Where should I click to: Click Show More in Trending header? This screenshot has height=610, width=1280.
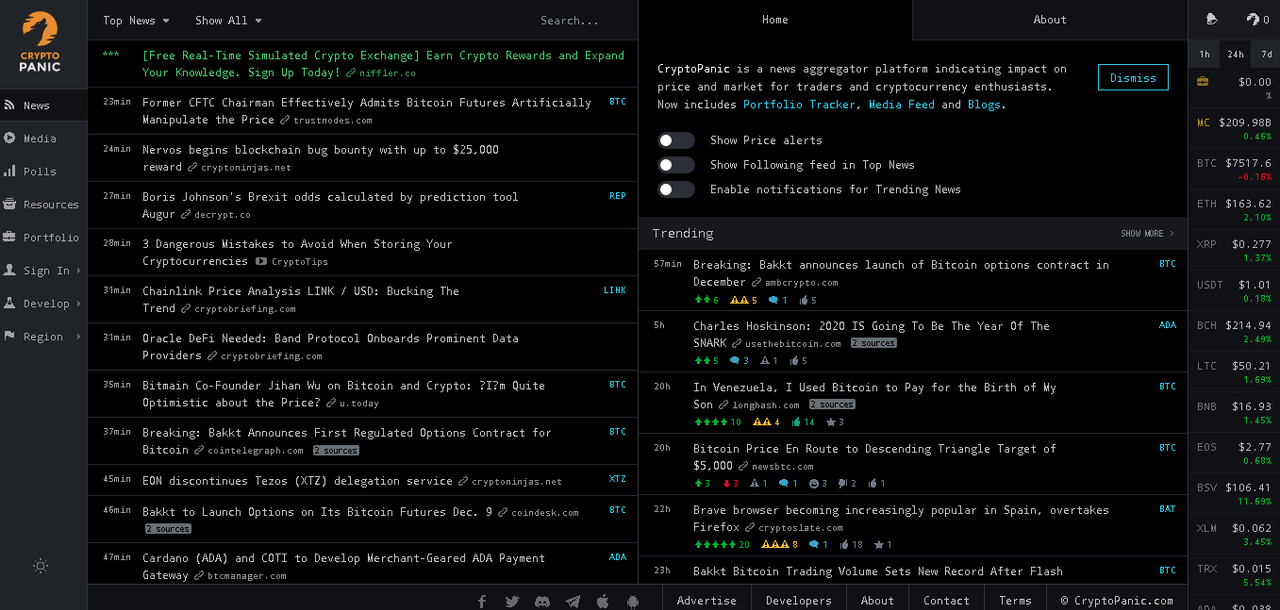point(1147,233)
